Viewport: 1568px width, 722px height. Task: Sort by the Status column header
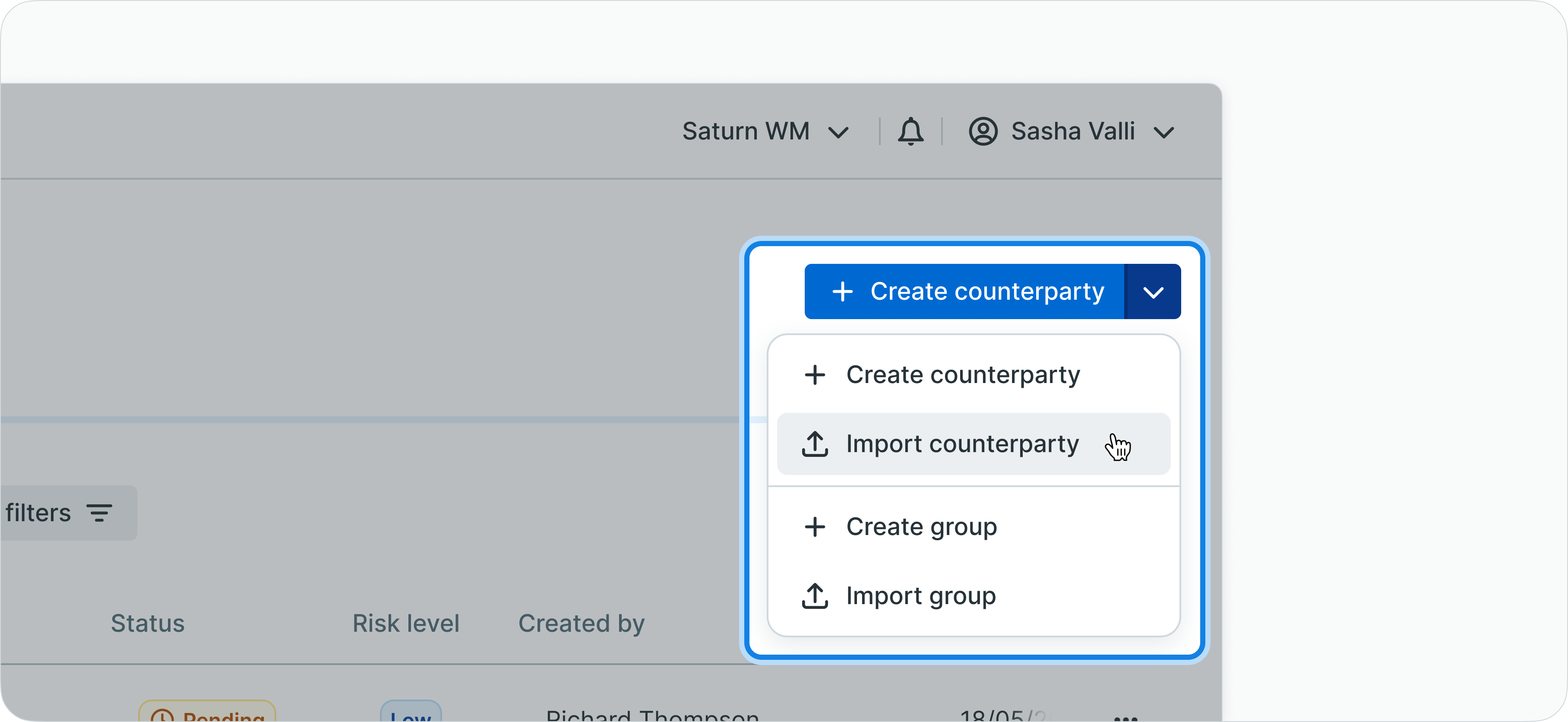147,624
